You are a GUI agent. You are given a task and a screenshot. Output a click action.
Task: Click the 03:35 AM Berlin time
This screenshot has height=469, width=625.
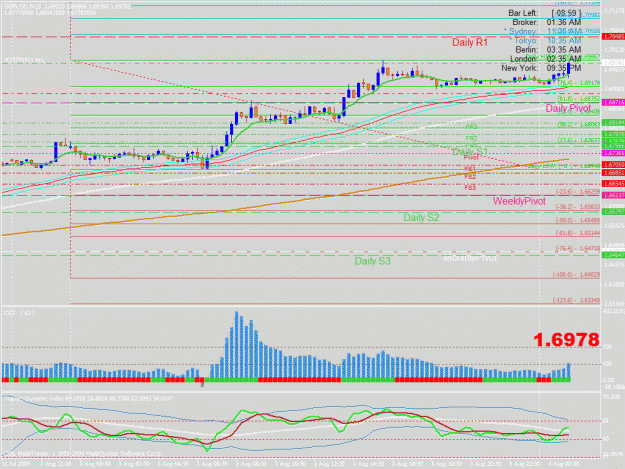(564, 50)
